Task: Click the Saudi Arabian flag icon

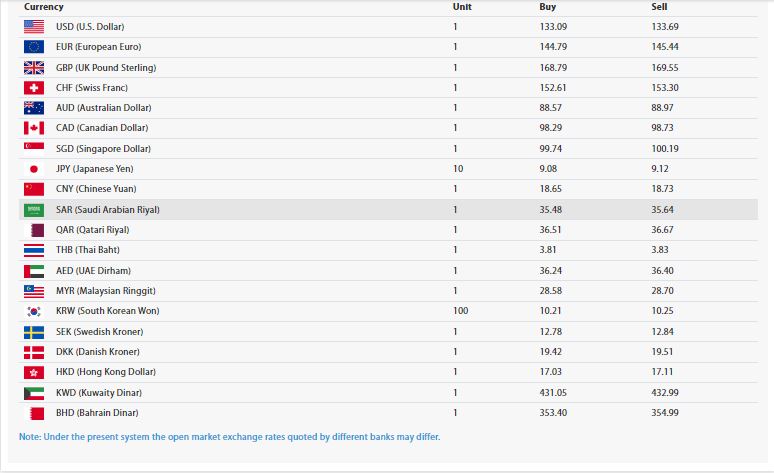Action: (34, 210)
